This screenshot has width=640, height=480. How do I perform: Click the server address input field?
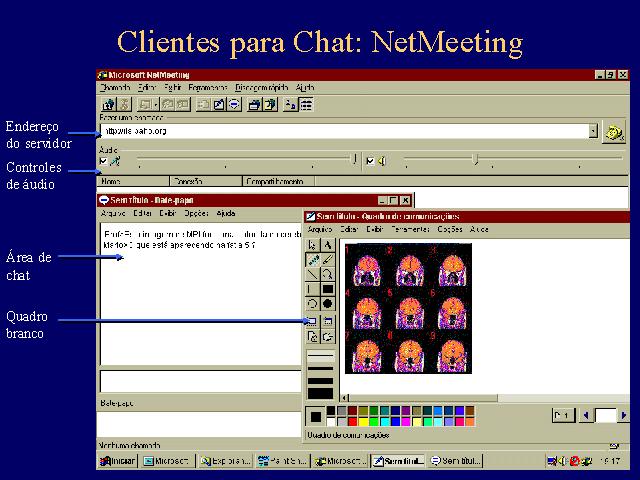345,131
